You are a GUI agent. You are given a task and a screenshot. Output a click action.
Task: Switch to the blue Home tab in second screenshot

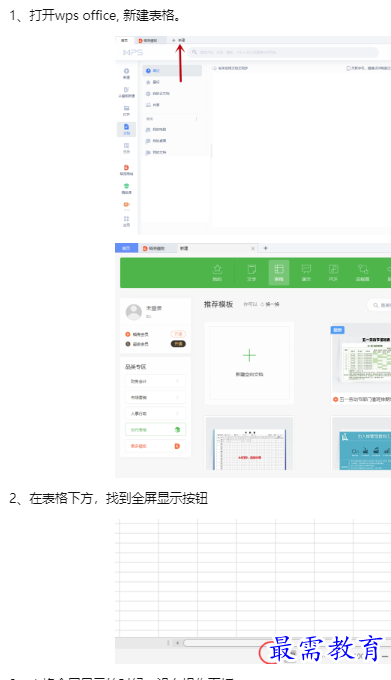(x=126, y=248)
